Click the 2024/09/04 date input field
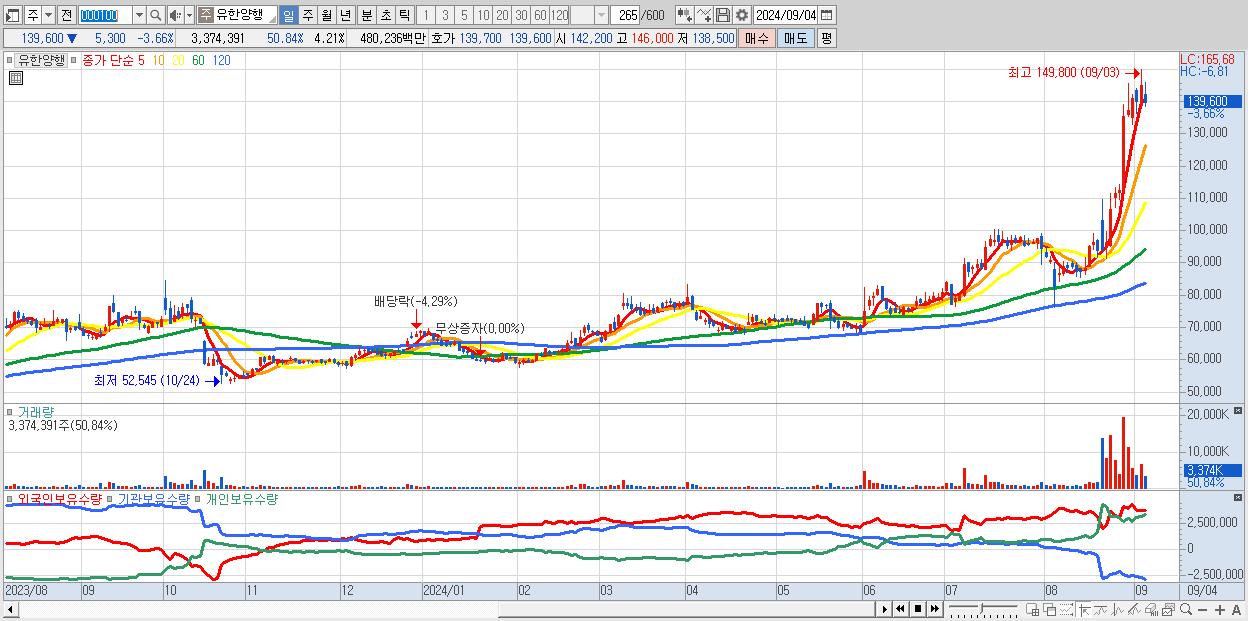This screenshot has width=1248, height=621. coord(786,15)
